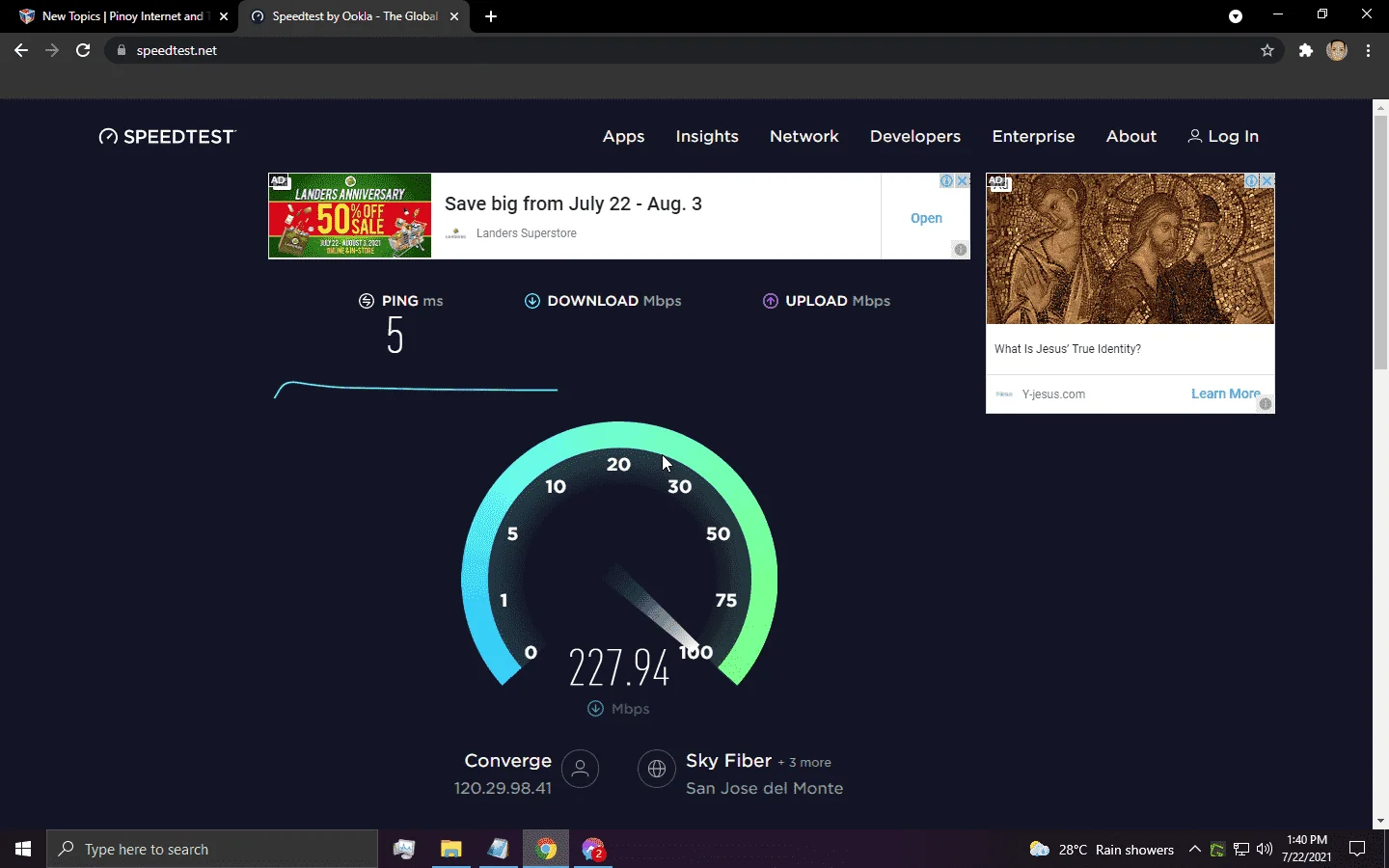Click the site lock icon in address bar
Screen dimensions: 1389x868
[x=122, y=50]
